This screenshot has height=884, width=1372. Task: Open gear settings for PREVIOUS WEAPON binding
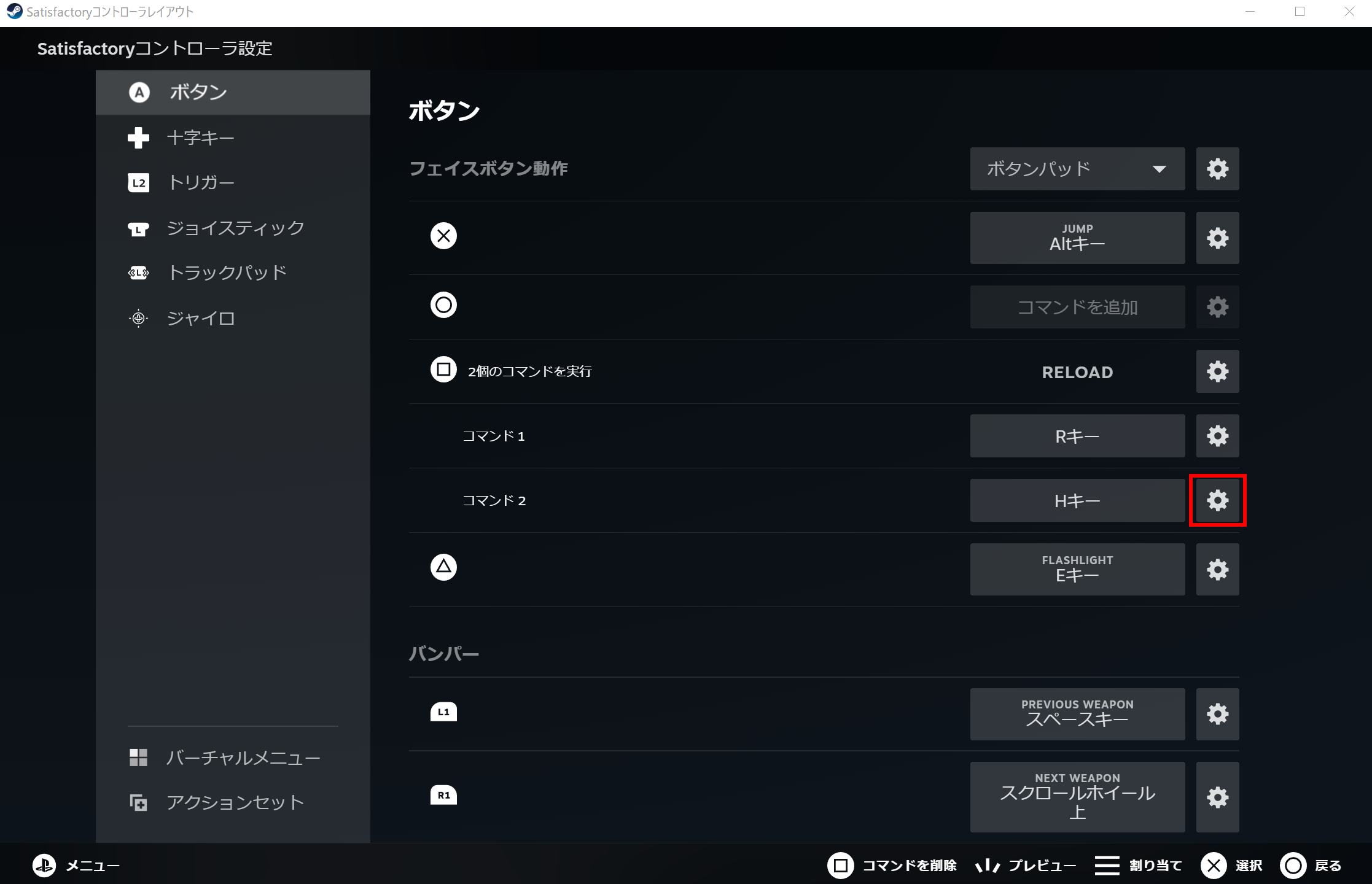coord(1217,714)
